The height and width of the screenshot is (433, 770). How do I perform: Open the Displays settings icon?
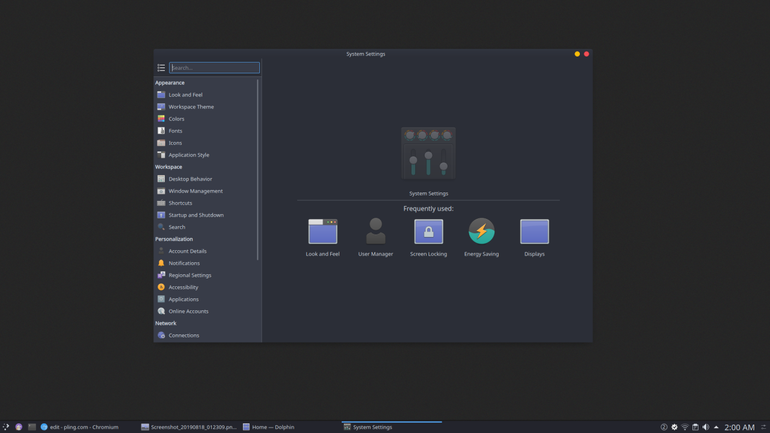(x=534, y=231)
